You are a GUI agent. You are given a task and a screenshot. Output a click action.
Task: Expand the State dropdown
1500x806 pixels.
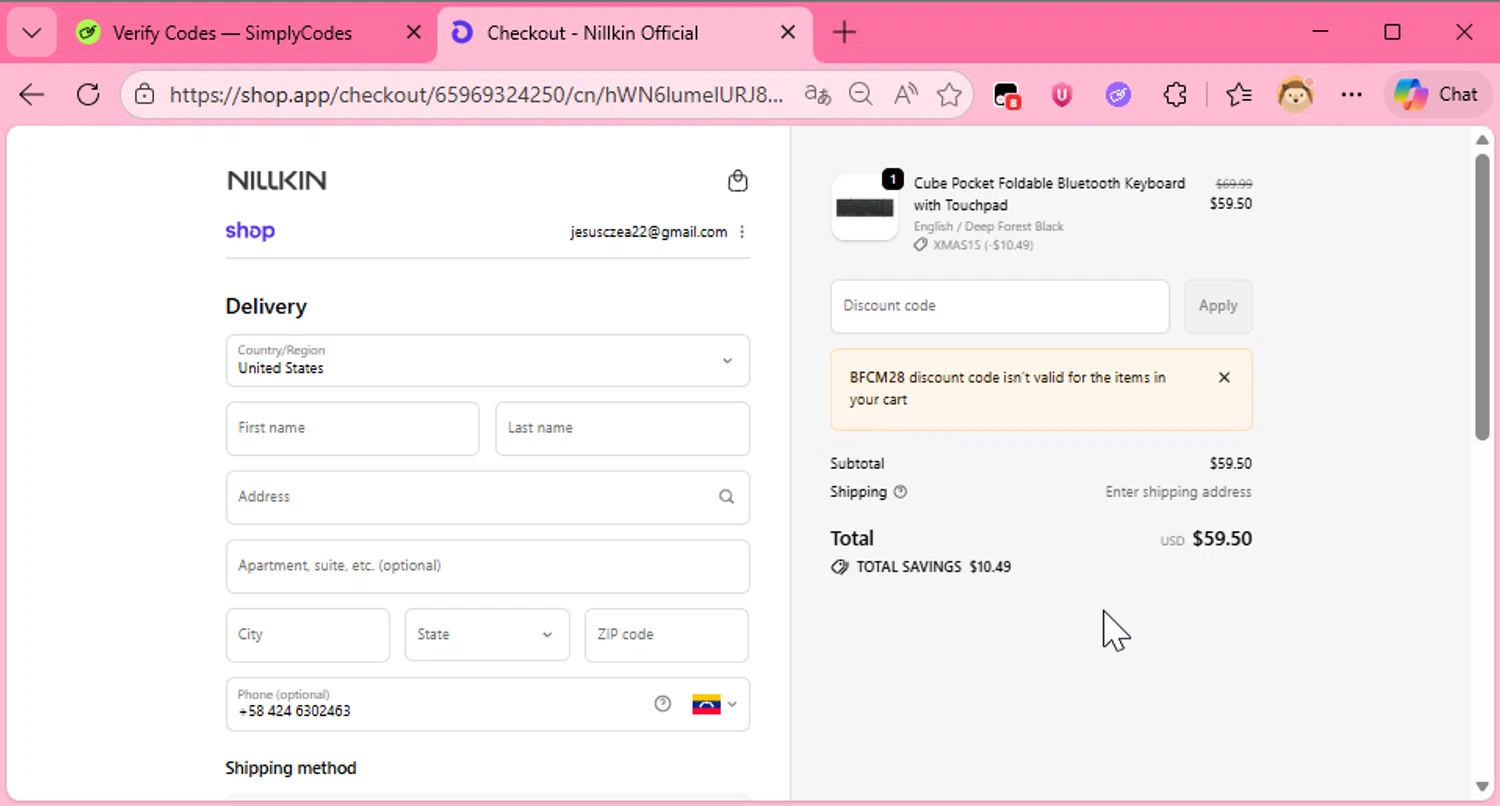pyautogui.click(x=487, y=635)
